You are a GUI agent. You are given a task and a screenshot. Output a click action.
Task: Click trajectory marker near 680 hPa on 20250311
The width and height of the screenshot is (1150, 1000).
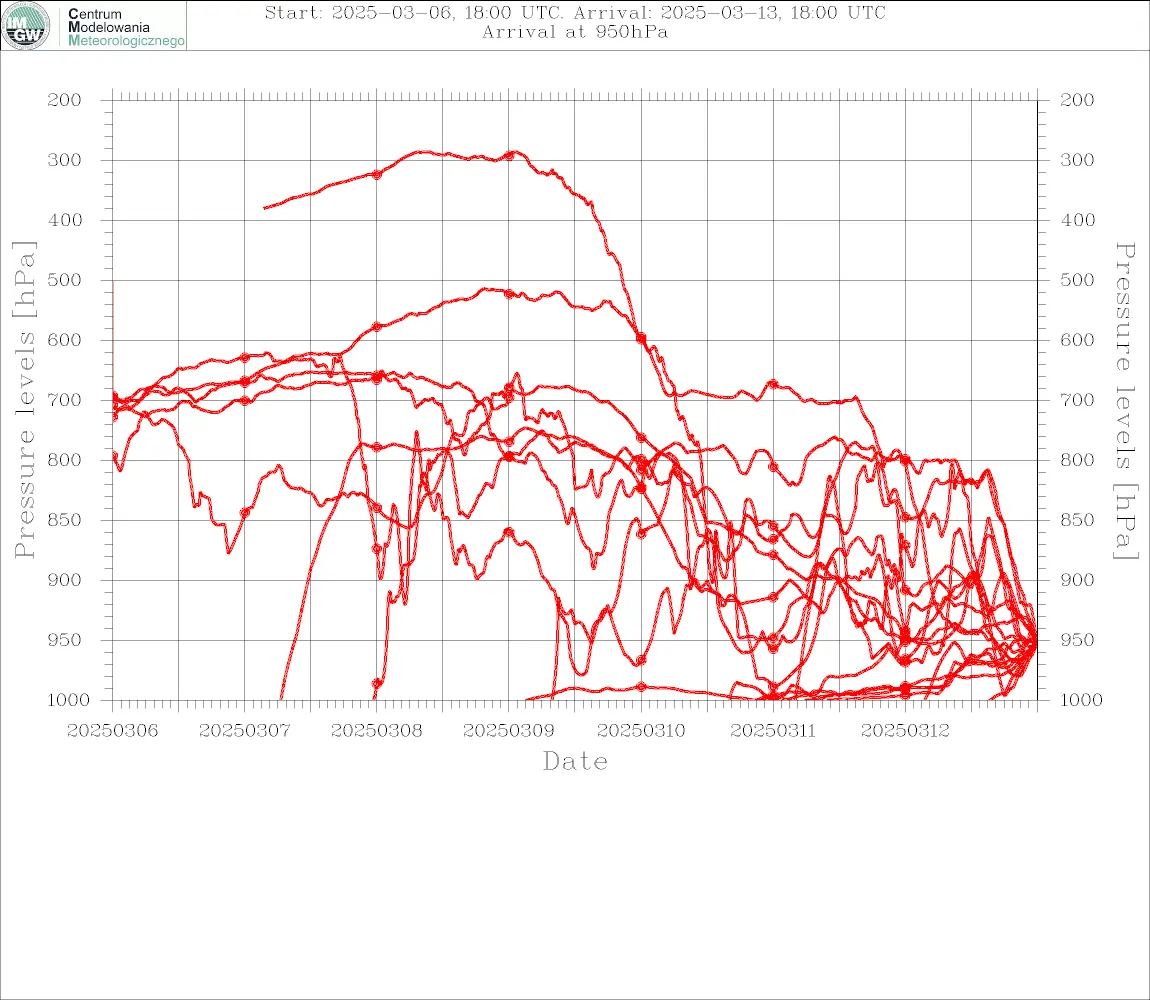pos(773,384)
